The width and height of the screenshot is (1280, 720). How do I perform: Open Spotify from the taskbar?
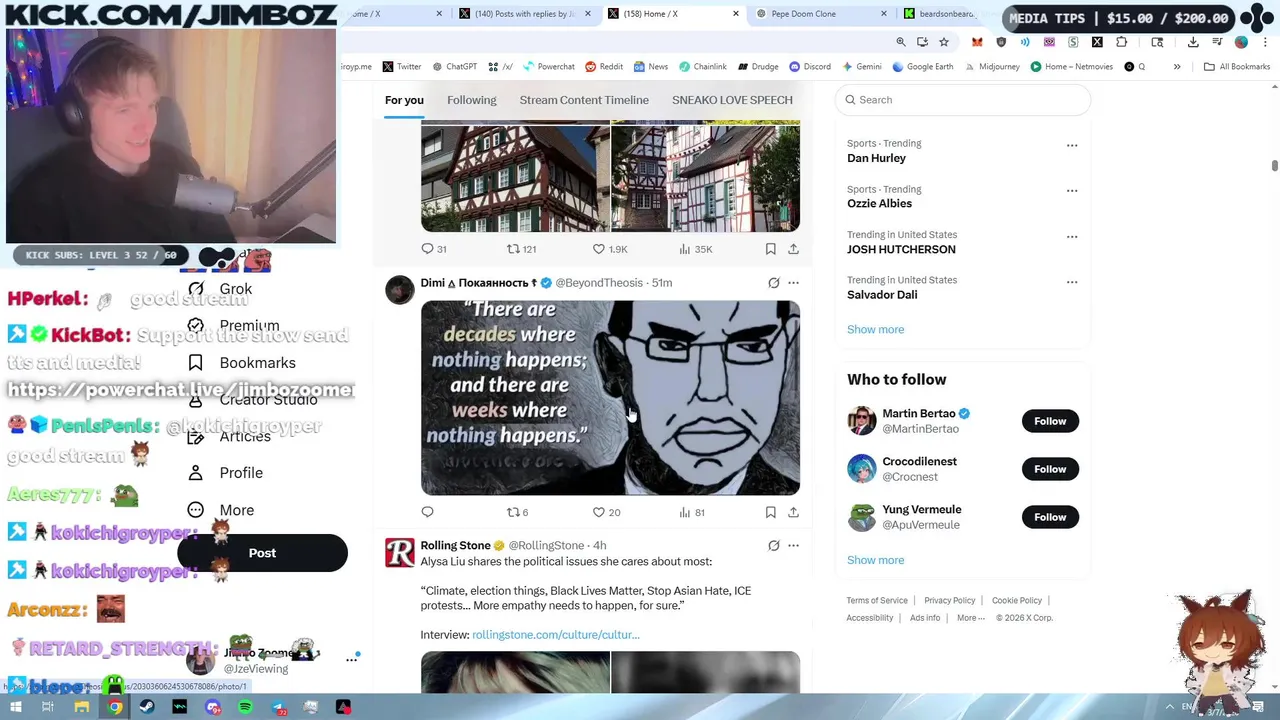(245, 707)
